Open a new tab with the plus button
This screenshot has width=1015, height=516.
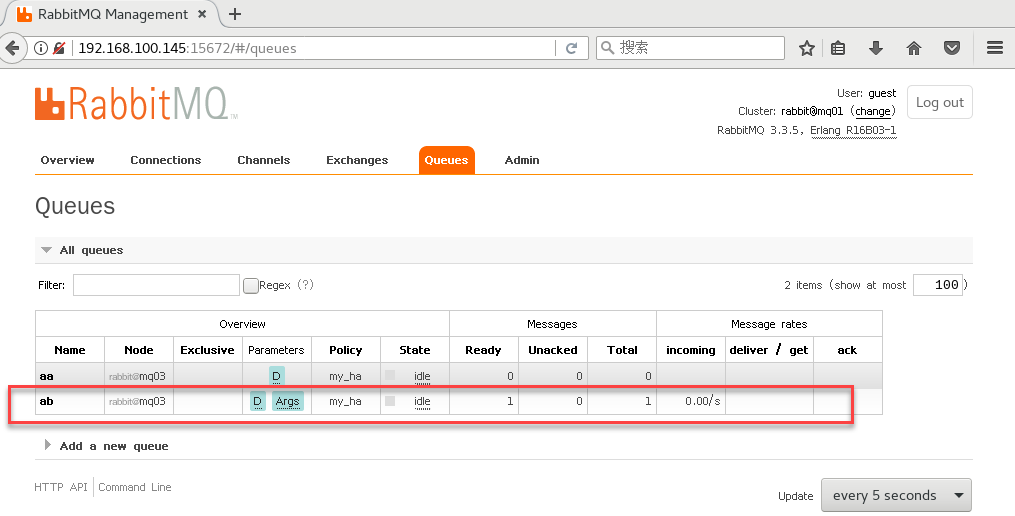tap(235, 14)
